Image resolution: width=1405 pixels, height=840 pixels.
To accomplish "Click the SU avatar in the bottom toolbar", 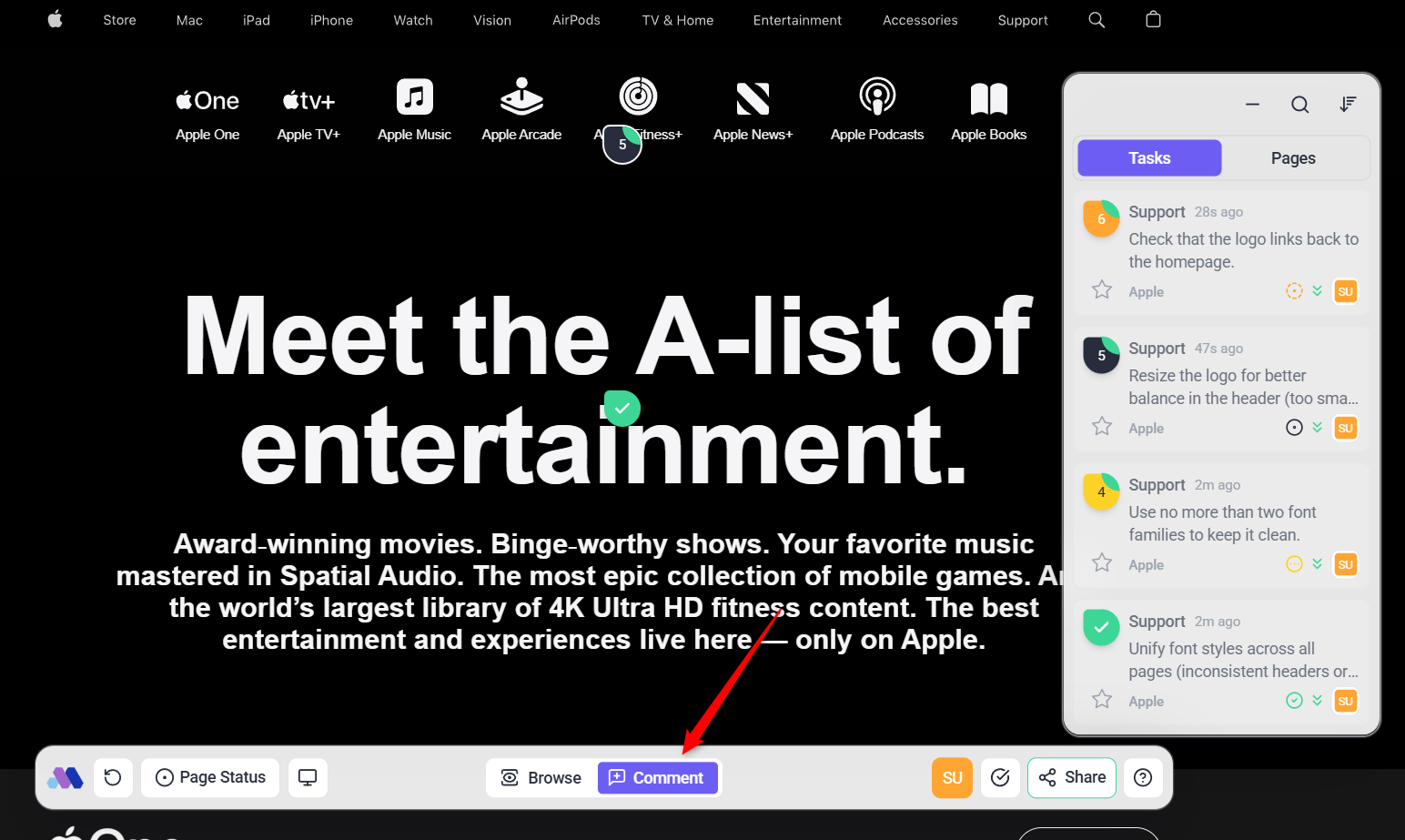I will click(x=952, y=778).
